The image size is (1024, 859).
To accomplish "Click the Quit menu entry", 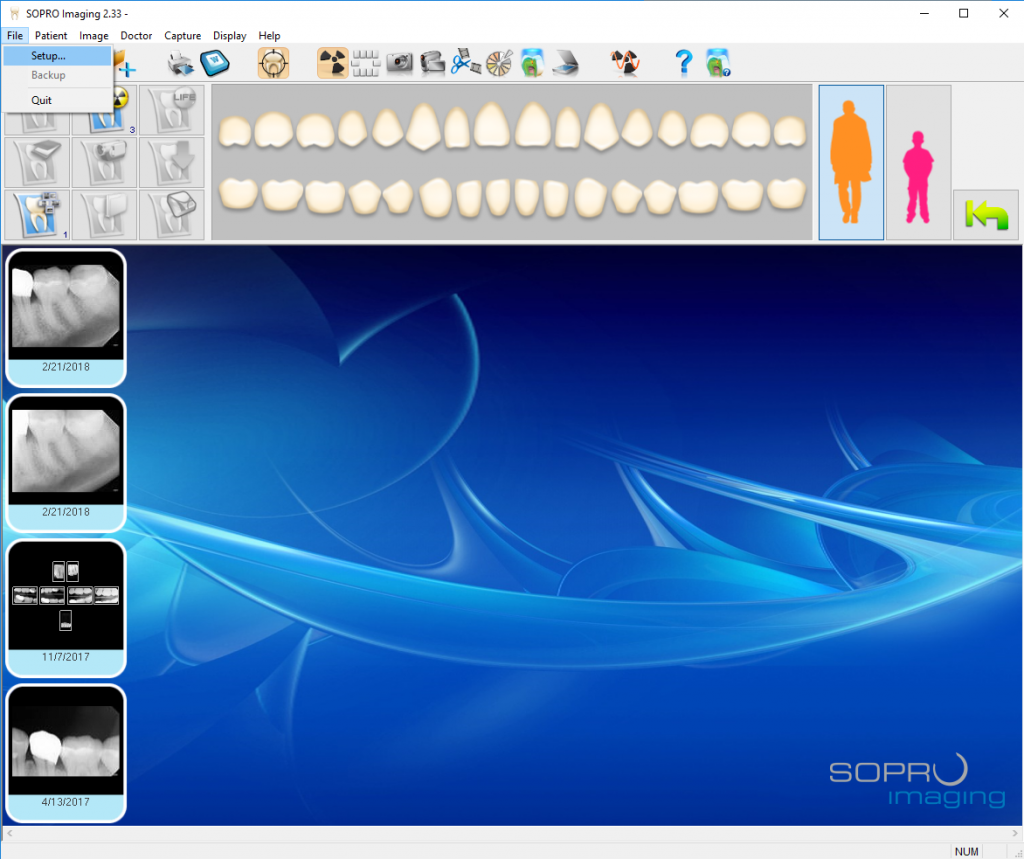I will [x=42, y=99].
